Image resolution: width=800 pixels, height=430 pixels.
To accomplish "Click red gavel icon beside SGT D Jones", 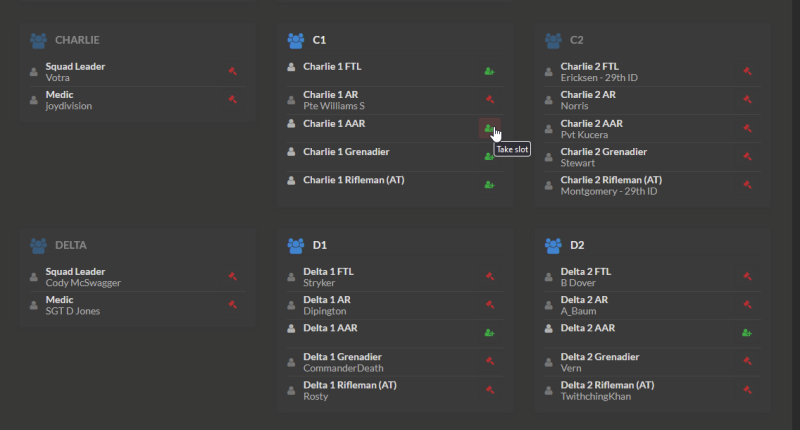I will click(x=232, y=305).
